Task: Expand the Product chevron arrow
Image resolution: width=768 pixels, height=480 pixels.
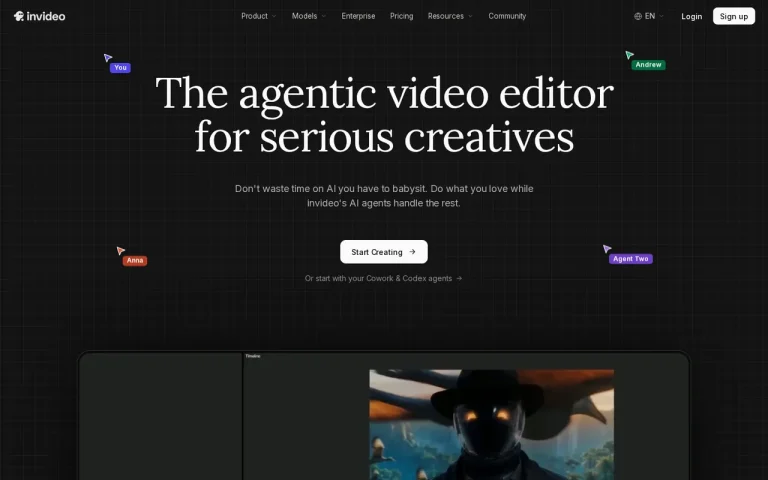Action: click(274, 16)
